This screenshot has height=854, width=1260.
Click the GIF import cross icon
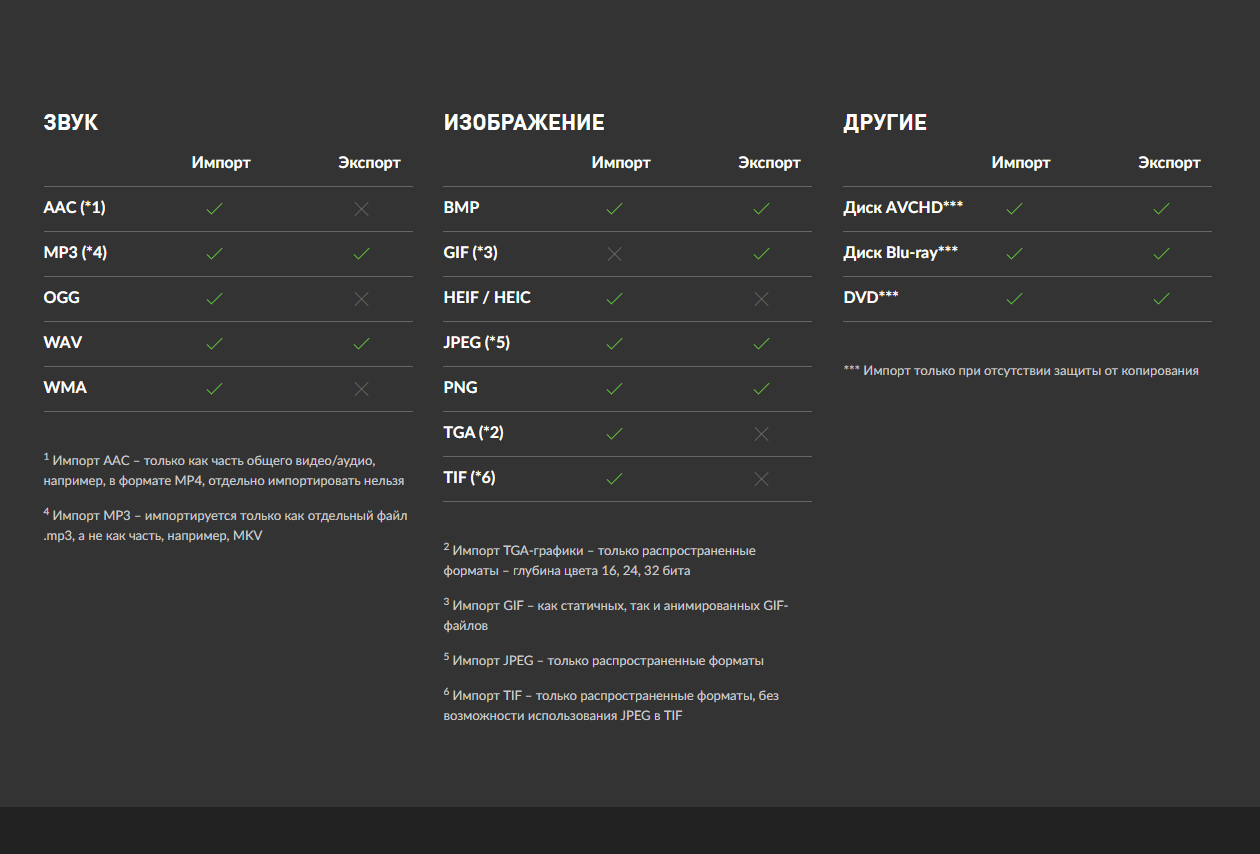pyautogui.click(x=614, y=254)
